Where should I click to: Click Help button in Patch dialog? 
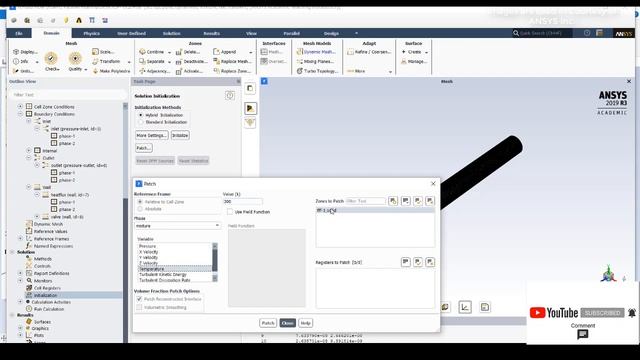(x=305, y=323)
